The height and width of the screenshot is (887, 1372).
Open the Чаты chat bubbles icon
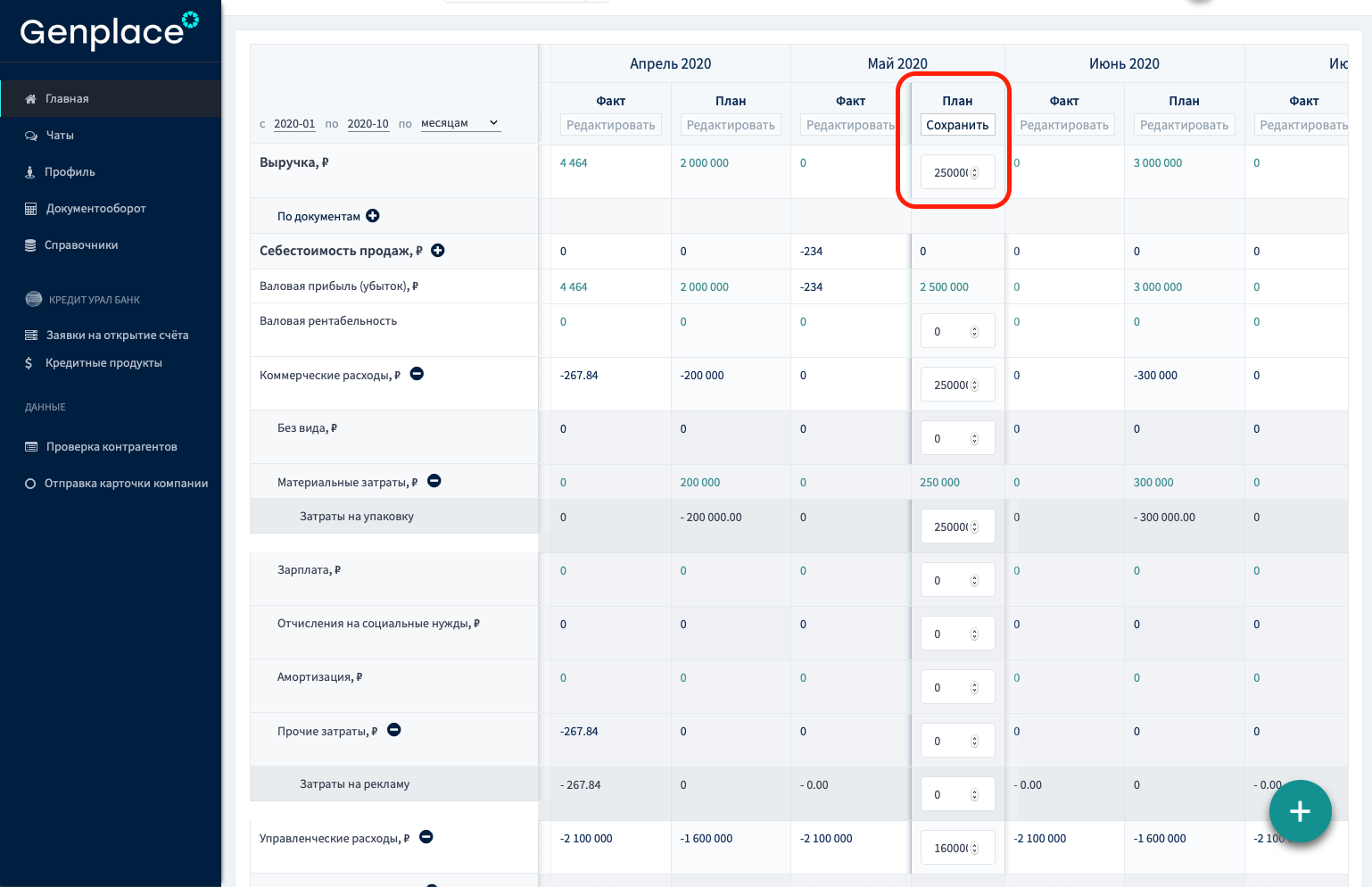point(31,136)
